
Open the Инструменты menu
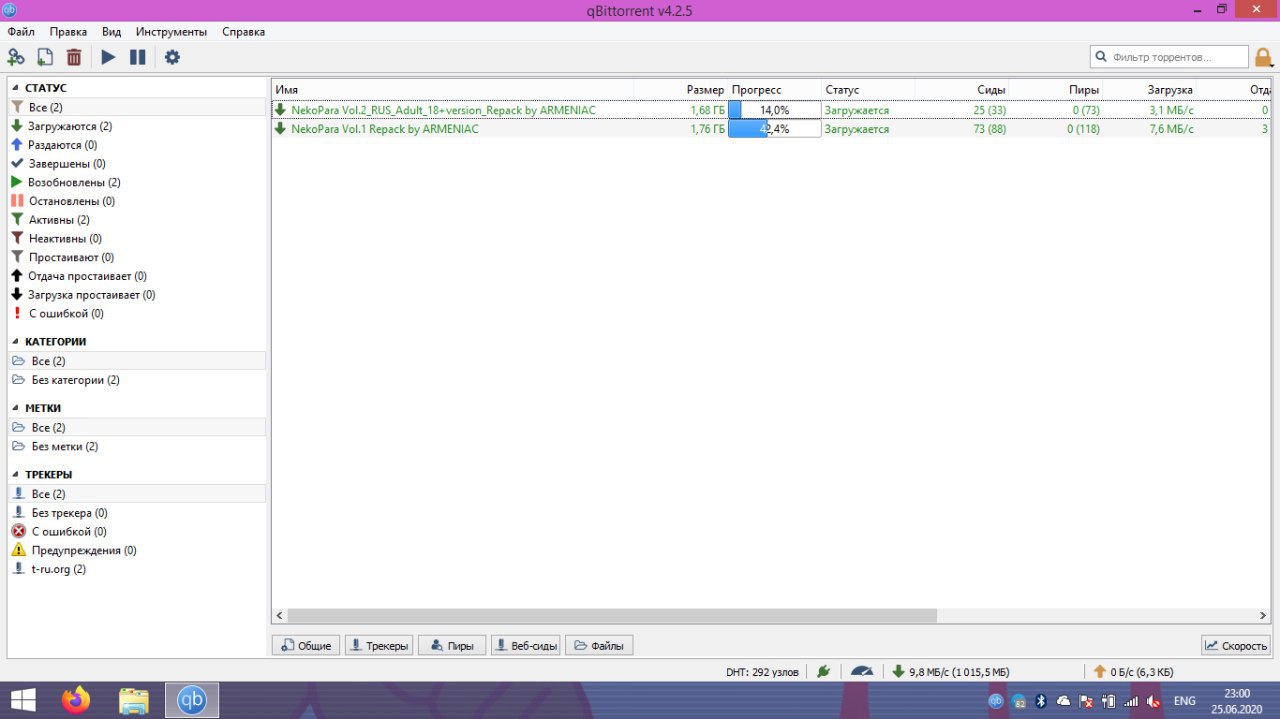(171, 32)
